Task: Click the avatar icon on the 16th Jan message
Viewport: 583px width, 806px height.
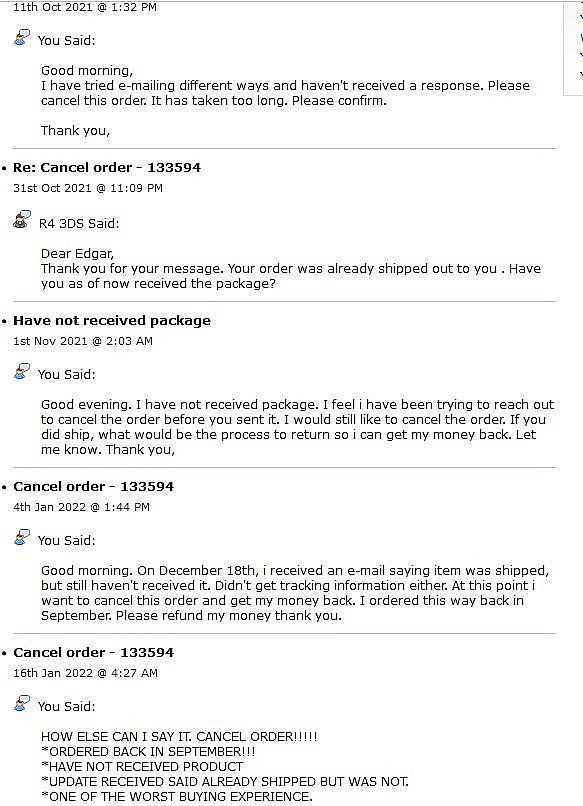Action: [22, 703]
